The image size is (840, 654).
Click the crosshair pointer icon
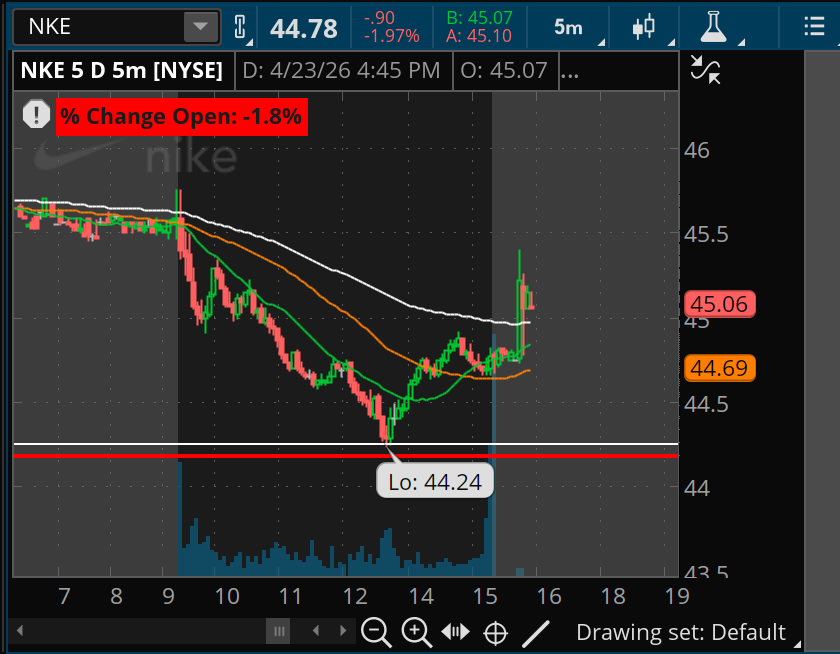(x=495, y=633)
